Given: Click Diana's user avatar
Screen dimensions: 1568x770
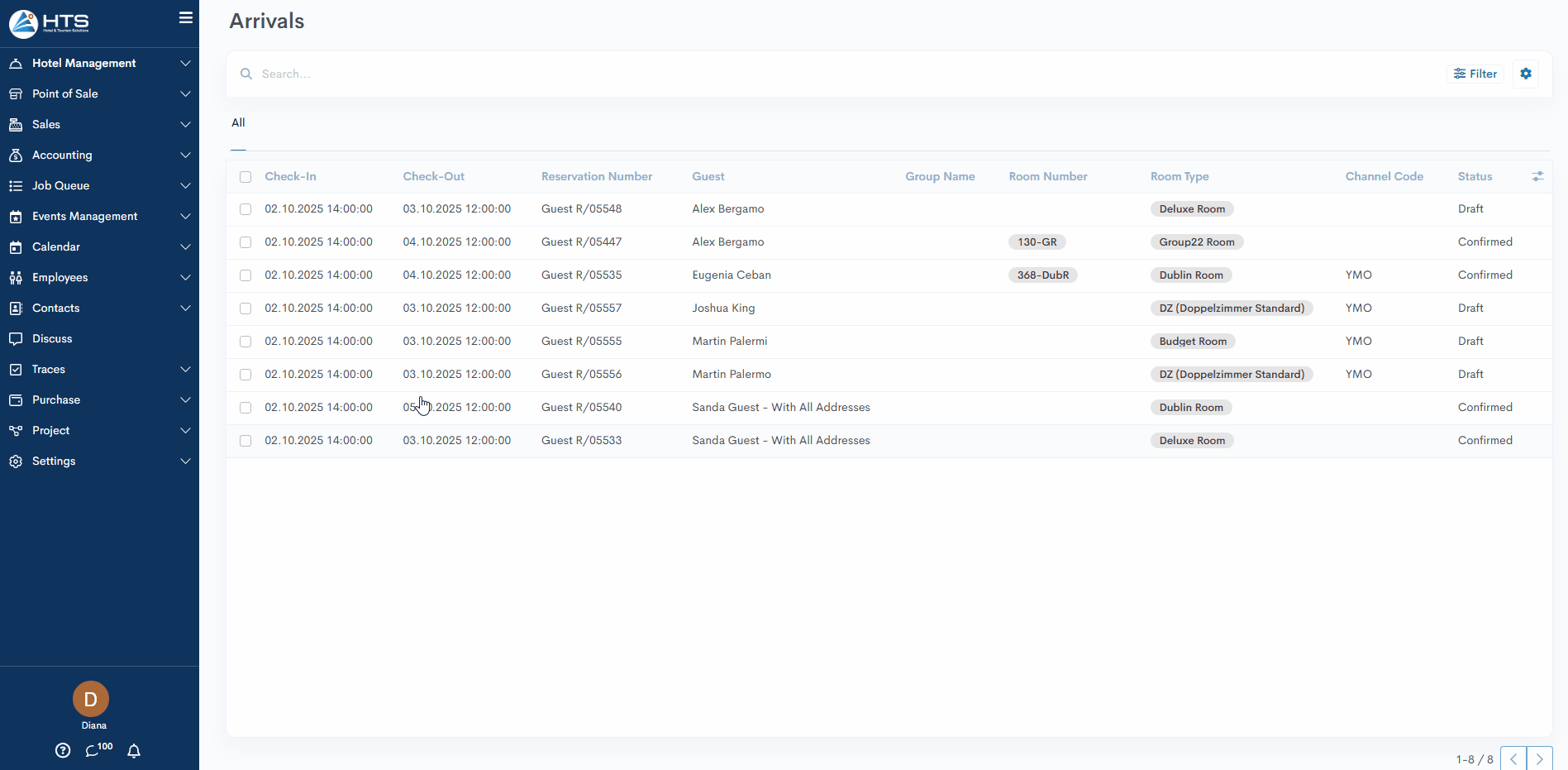Looking at the screenshot, I should (x=91, y=699).
